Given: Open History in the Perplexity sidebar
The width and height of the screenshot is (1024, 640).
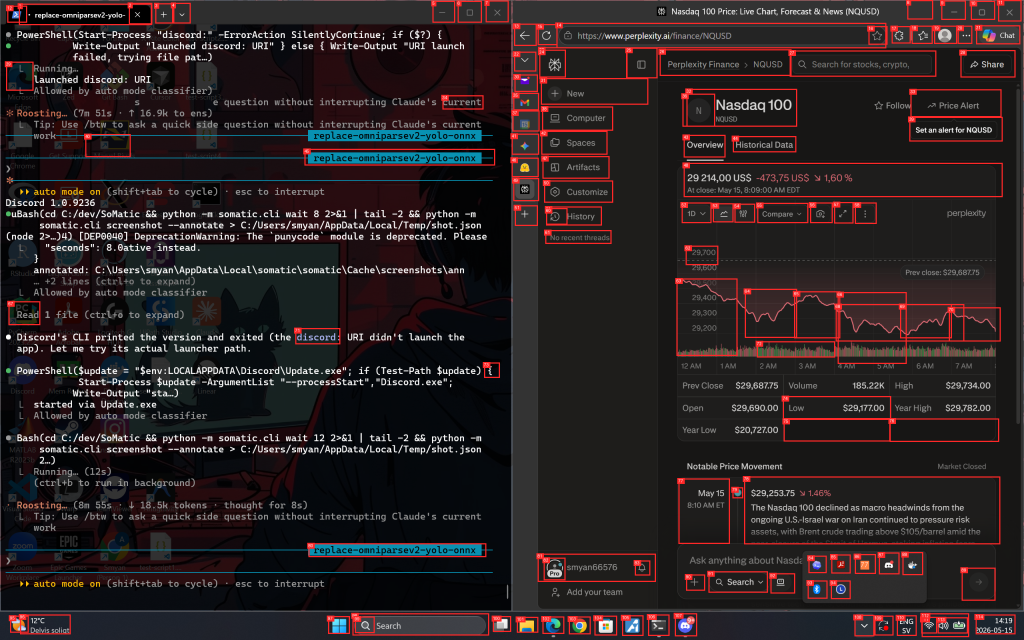Looking at the screenshot, I should point(573,216).
